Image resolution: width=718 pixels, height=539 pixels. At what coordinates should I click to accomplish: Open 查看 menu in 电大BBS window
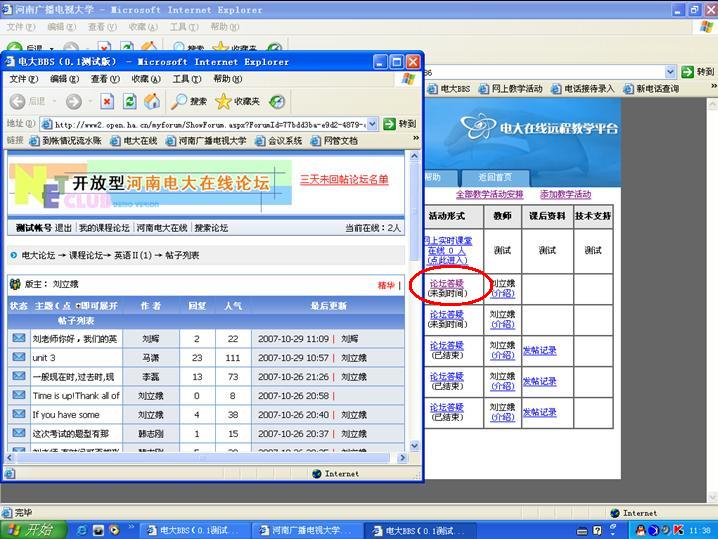[x=105, y=79]
